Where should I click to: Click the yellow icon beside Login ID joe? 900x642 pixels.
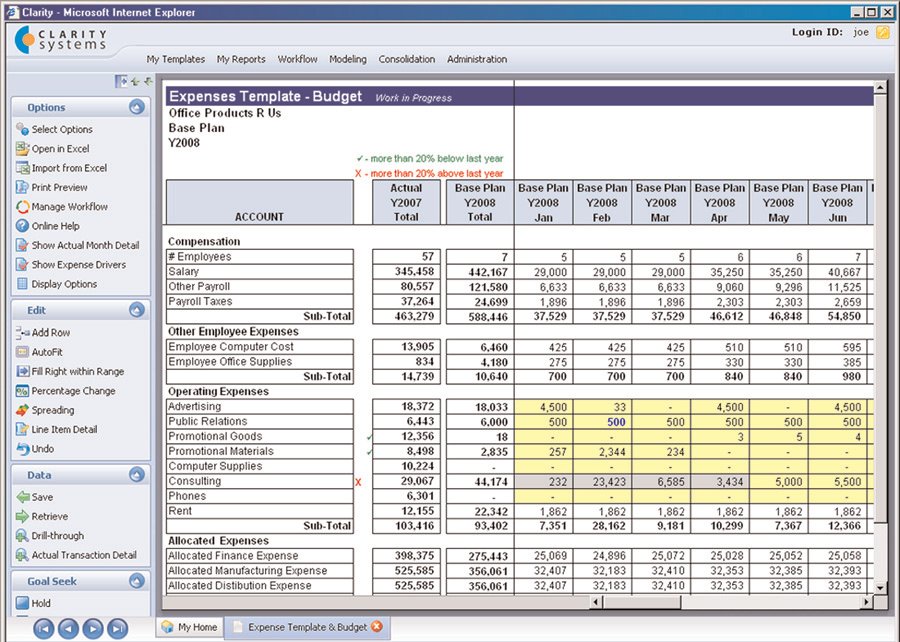[x=883, y=32]
